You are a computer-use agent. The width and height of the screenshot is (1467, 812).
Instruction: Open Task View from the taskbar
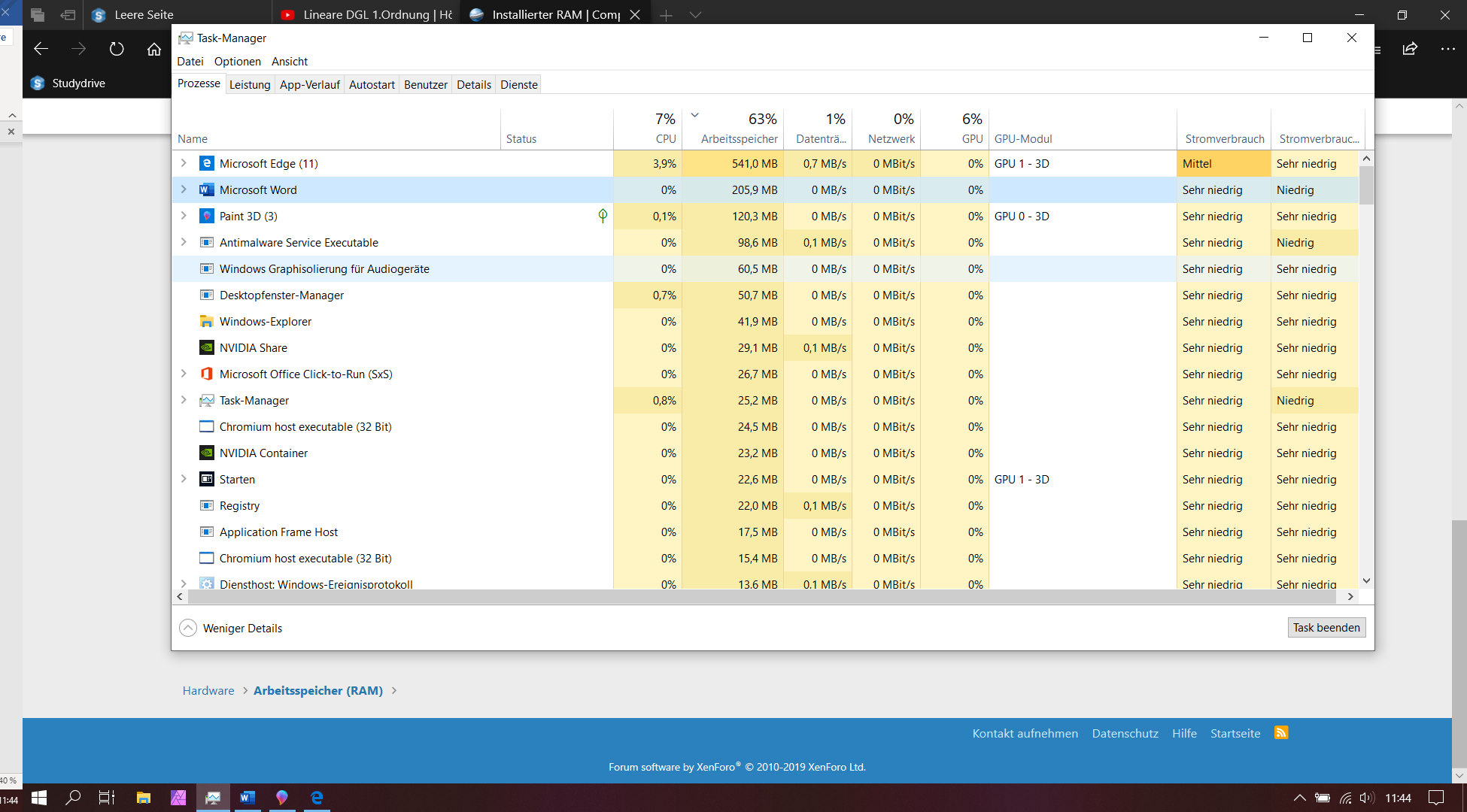click(x=107, y=798)
